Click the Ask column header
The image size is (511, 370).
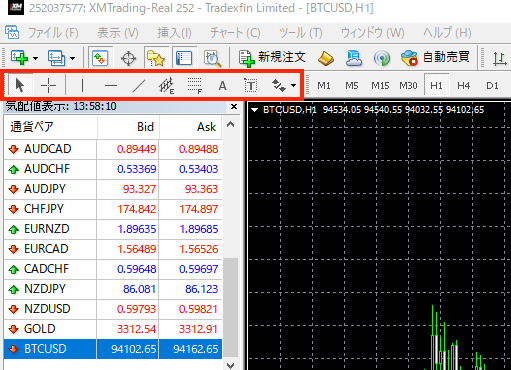tap(190, 127)
